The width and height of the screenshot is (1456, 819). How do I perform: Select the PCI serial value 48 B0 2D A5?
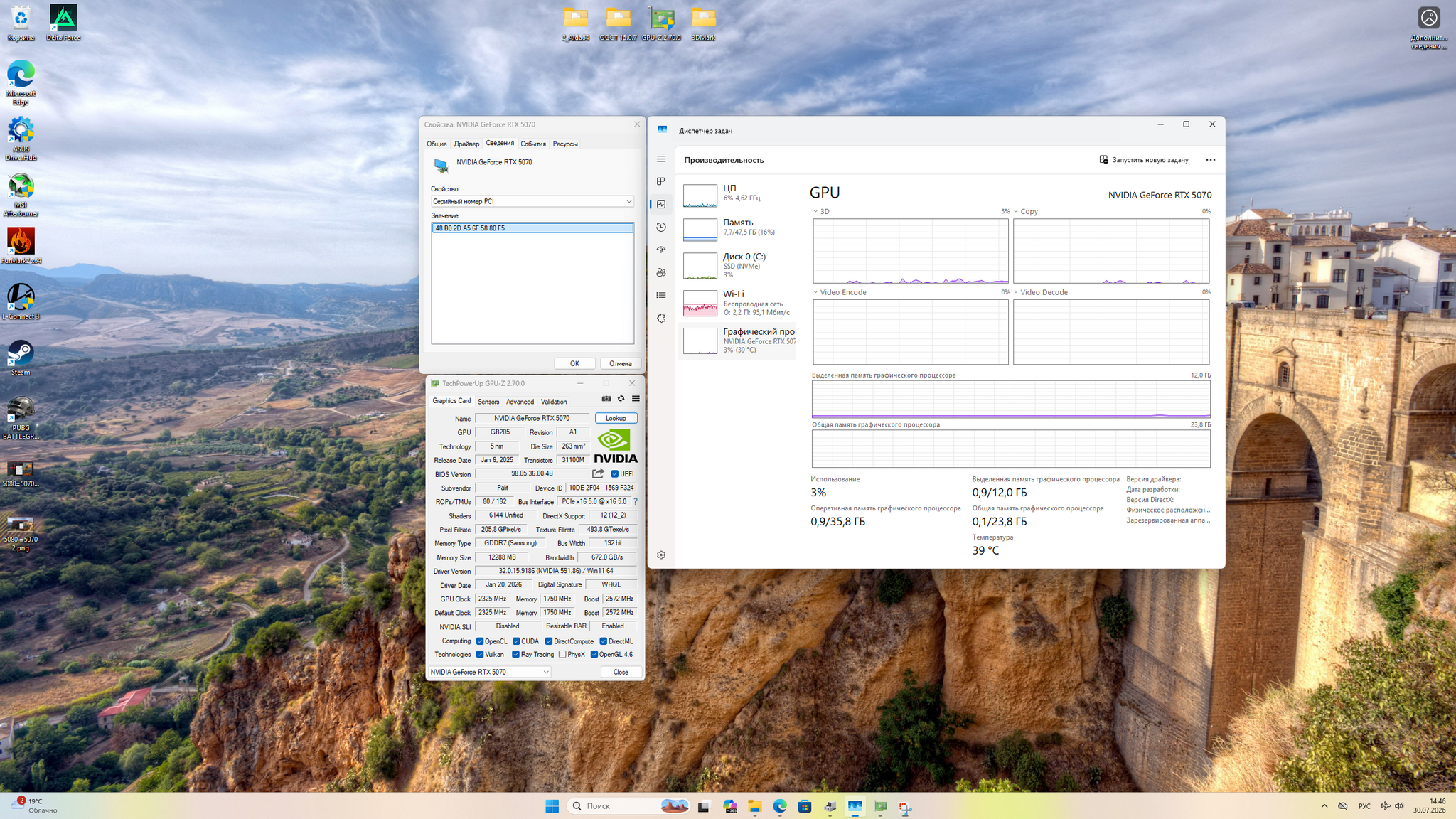point(532,228)
